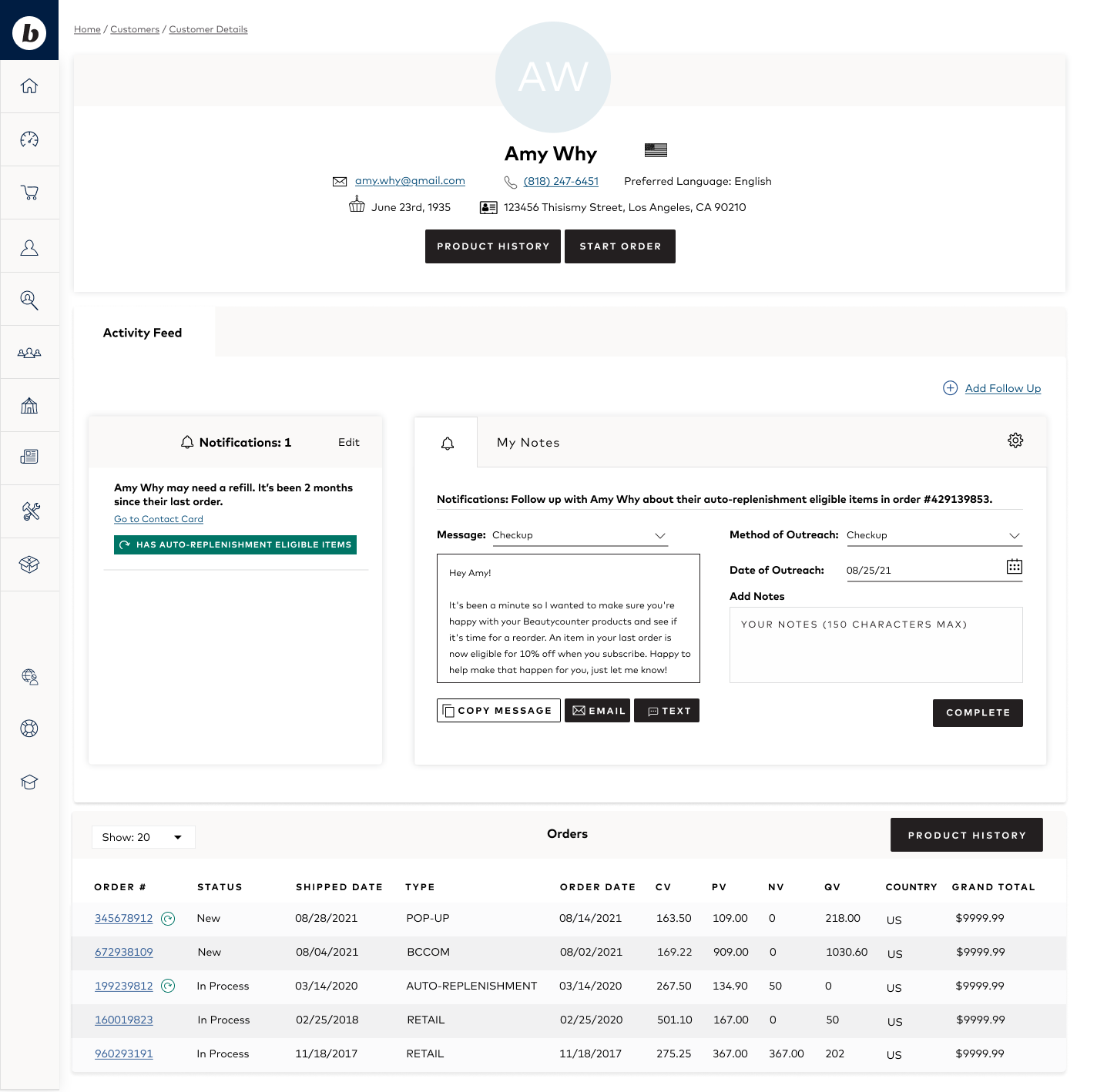The width and height of the screenshot is (1097, 1092).
Task: Click the COMPLETE button
Action: point(978,713)
